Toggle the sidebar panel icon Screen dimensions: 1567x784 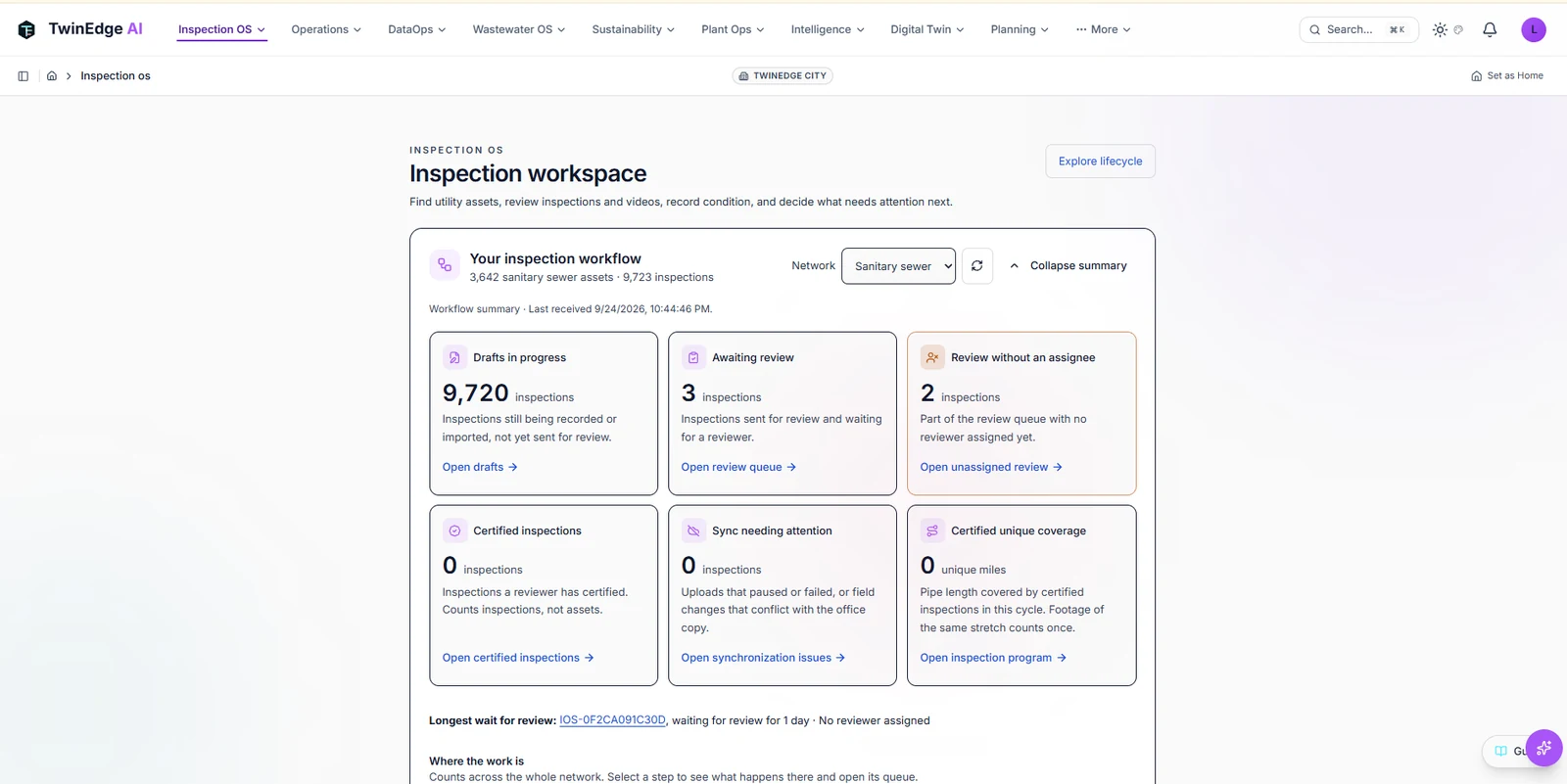[24, 76]
